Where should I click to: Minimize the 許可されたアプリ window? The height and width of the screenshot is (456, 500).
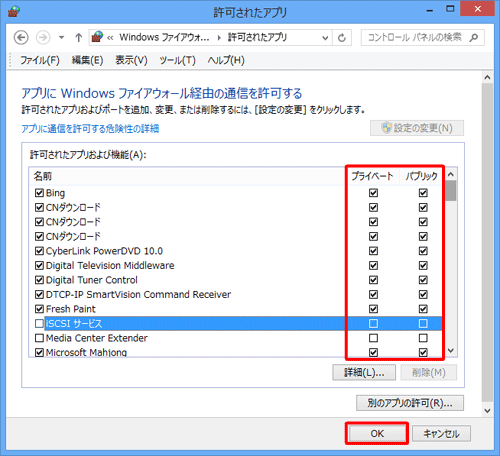(430, 10)
